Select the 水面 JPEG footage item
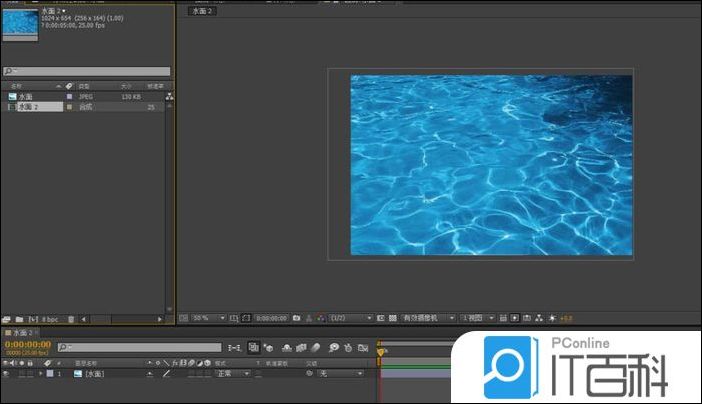The image size is (702, 404). point(26,97)
